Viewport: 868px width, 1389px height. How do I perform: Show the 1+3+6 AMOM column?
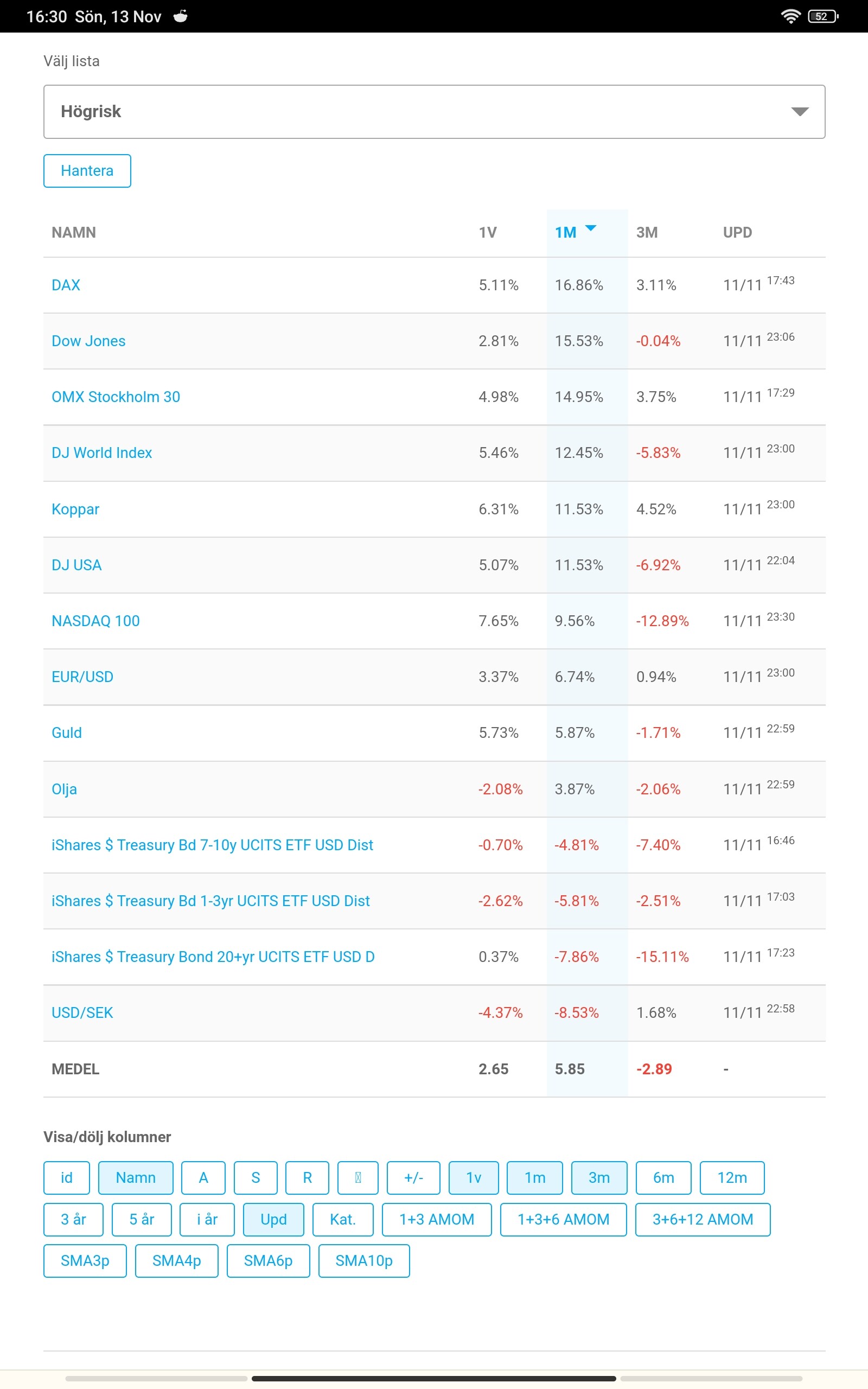(563, 1219)
